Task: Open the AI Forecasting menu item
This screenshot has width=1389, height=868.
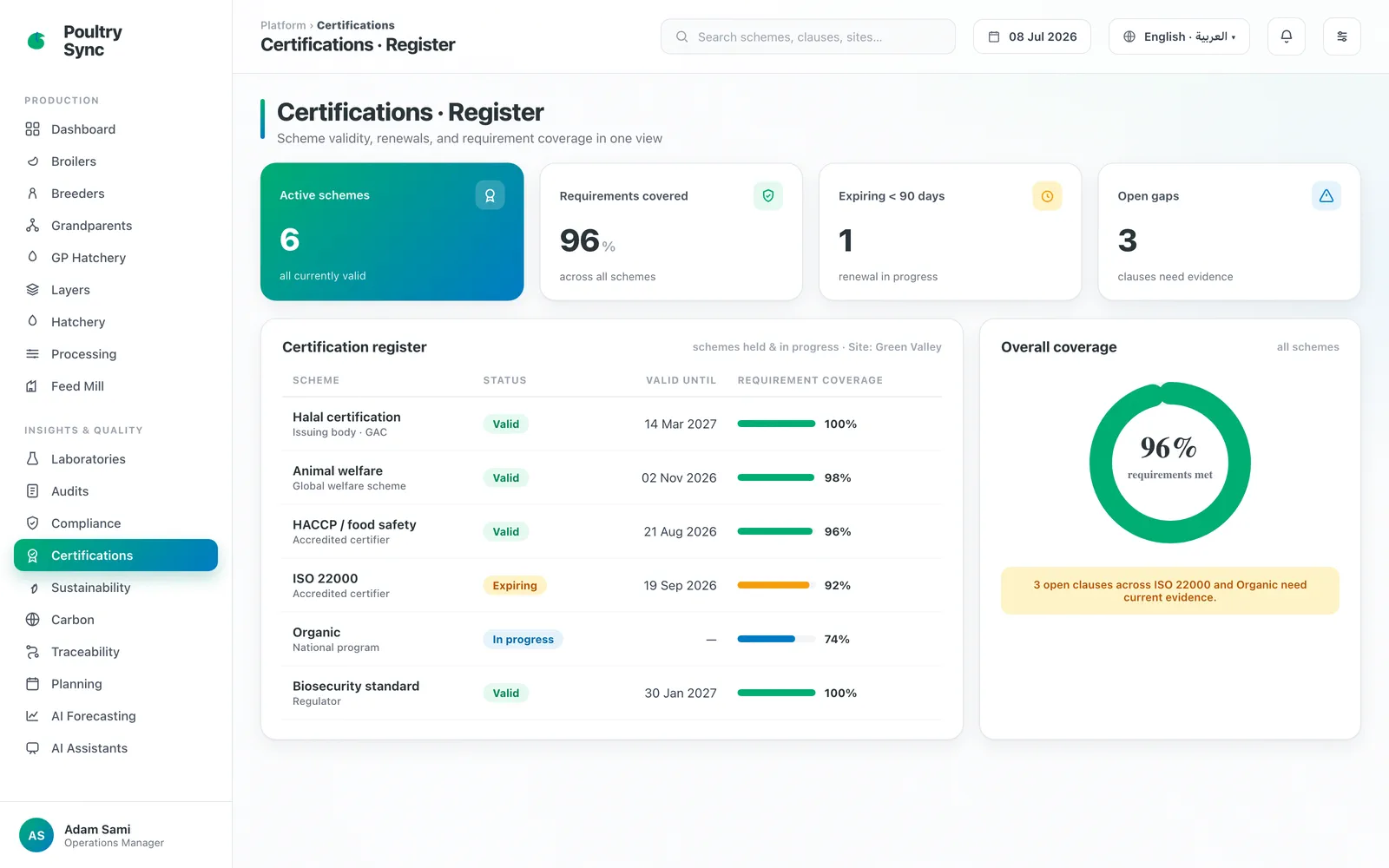Action: tap(115, 716)
